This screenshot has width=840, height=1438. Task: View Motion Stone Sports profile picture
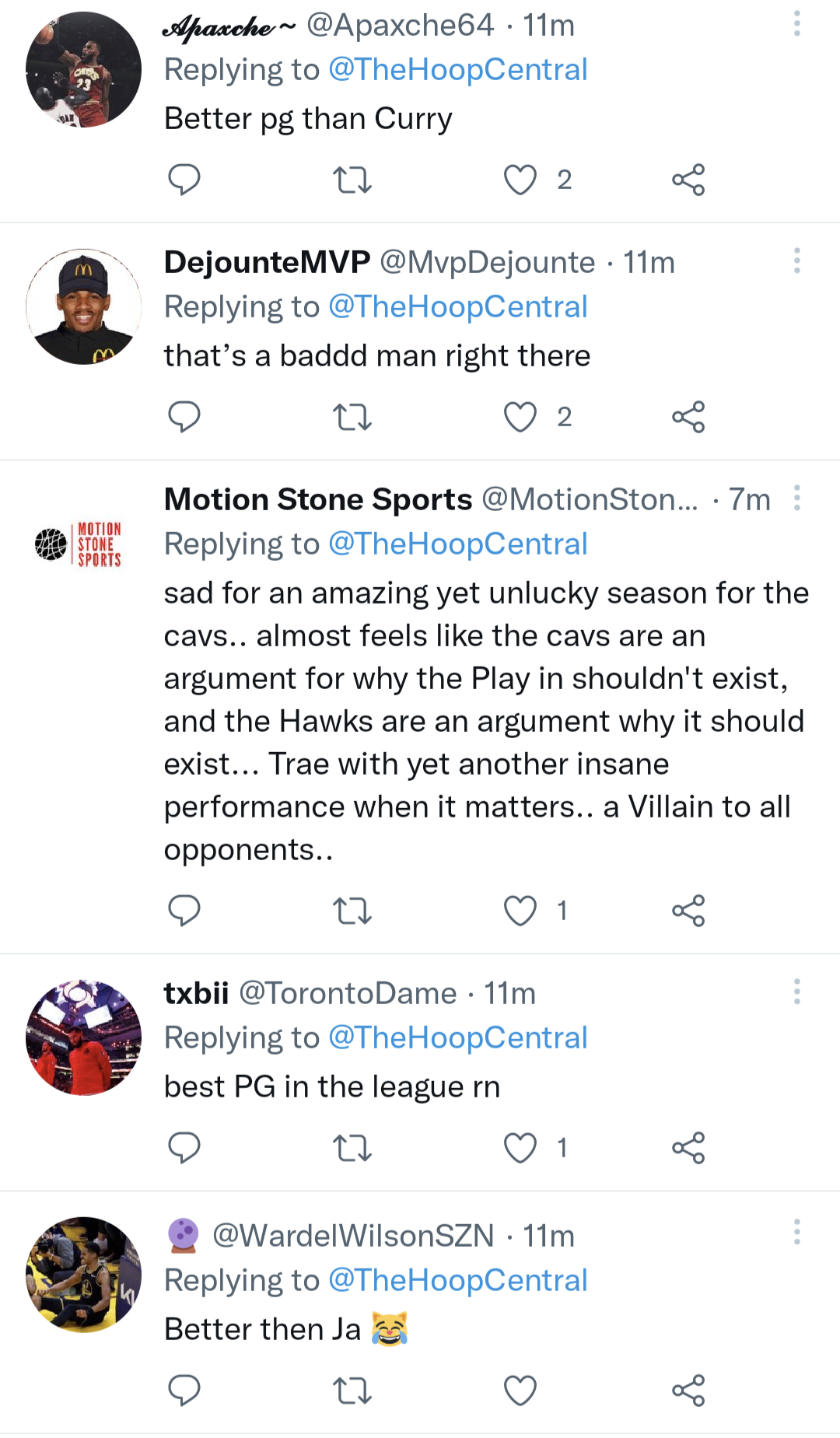pos(83,544)
